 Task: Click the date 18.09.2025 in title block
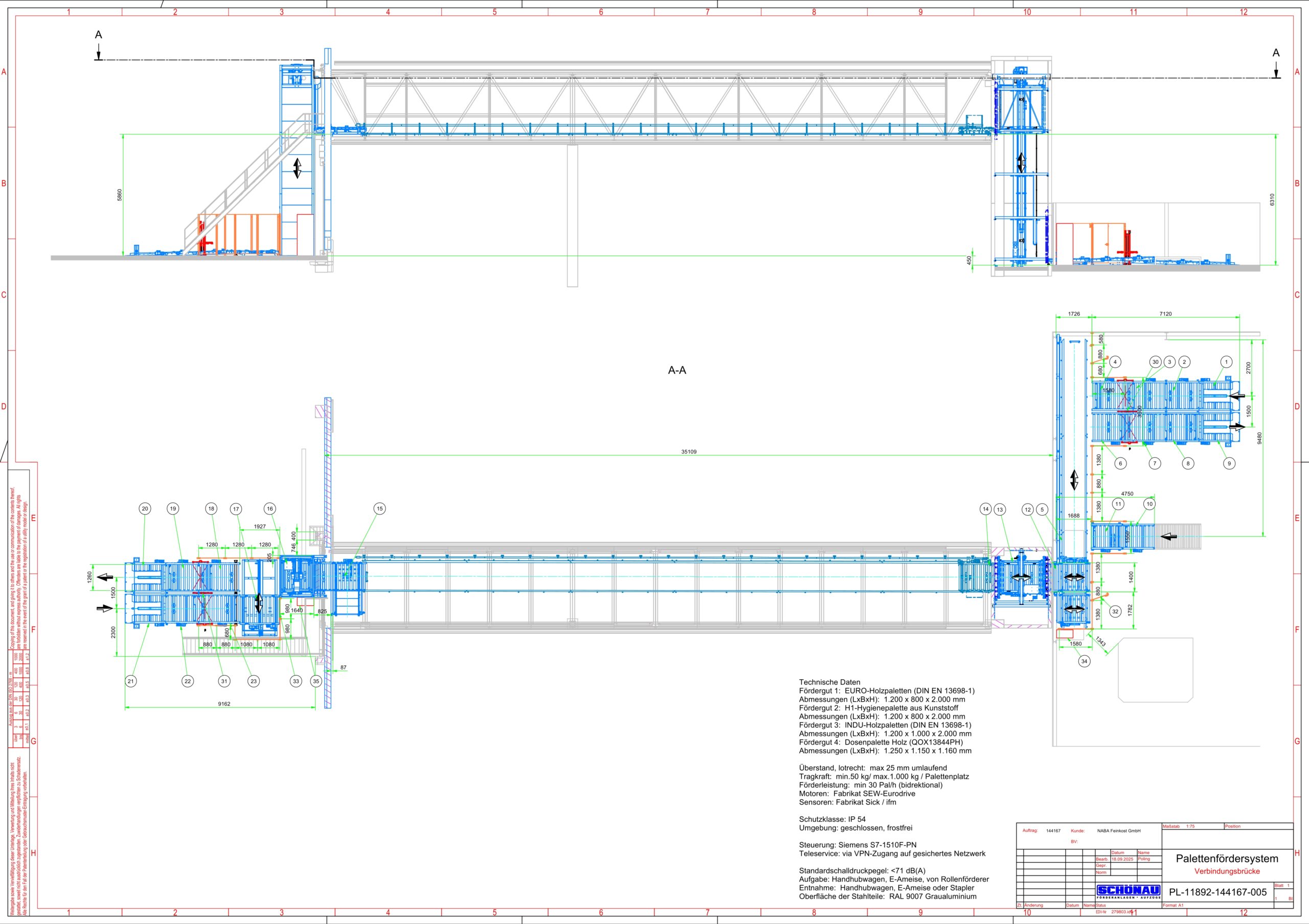click(x=1122, y=859)
